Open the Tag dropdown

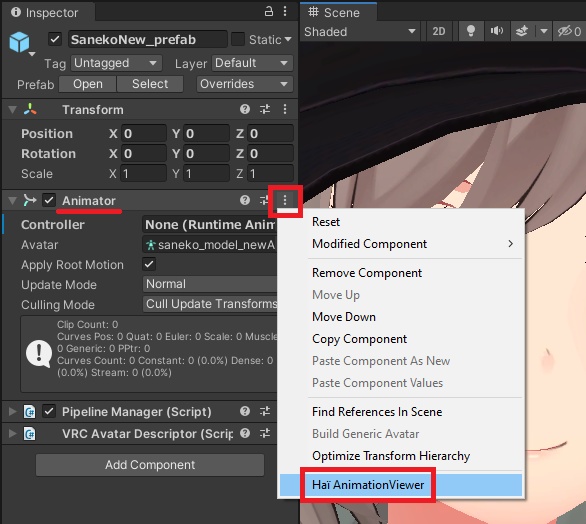[116, 63]
